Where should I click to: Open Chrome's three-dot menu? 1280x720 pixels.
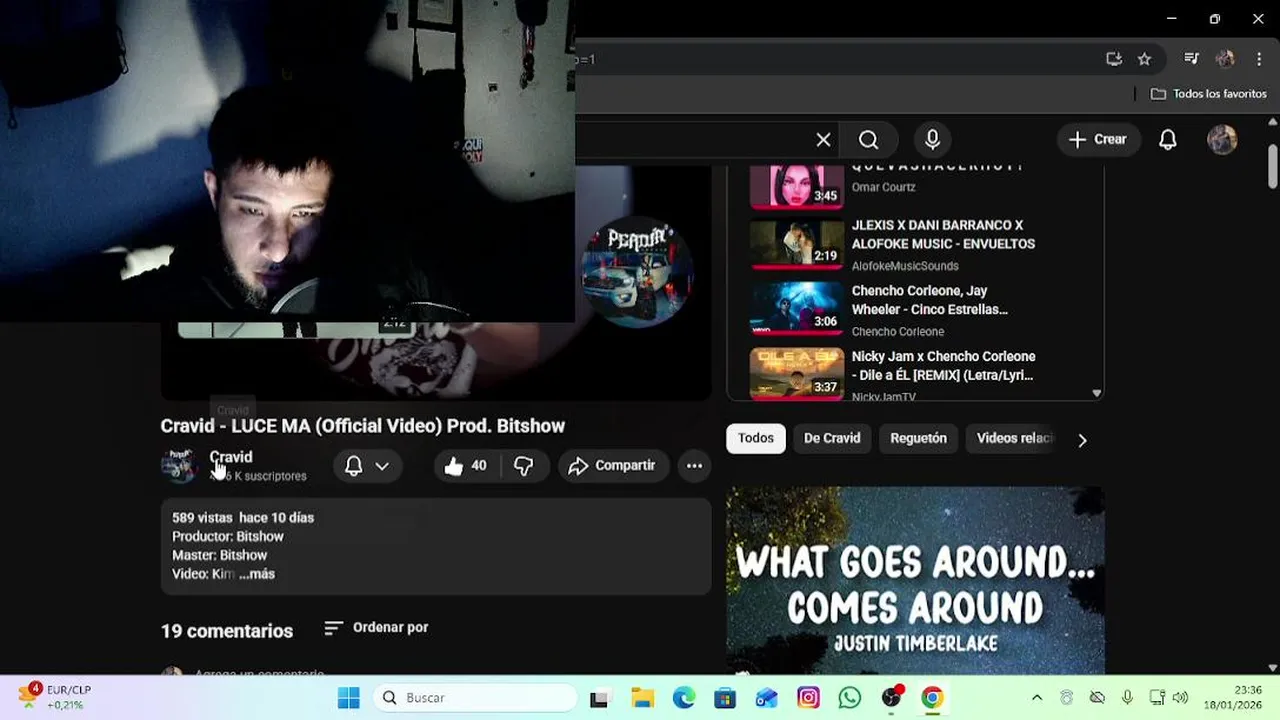click(x=1259, y=59)
